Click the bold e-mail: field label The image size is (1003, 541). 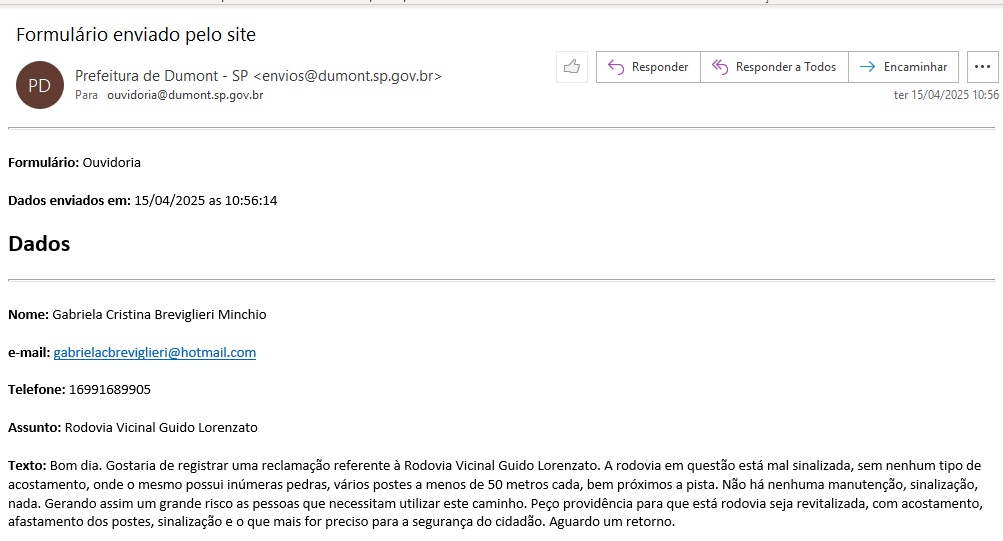28,352
